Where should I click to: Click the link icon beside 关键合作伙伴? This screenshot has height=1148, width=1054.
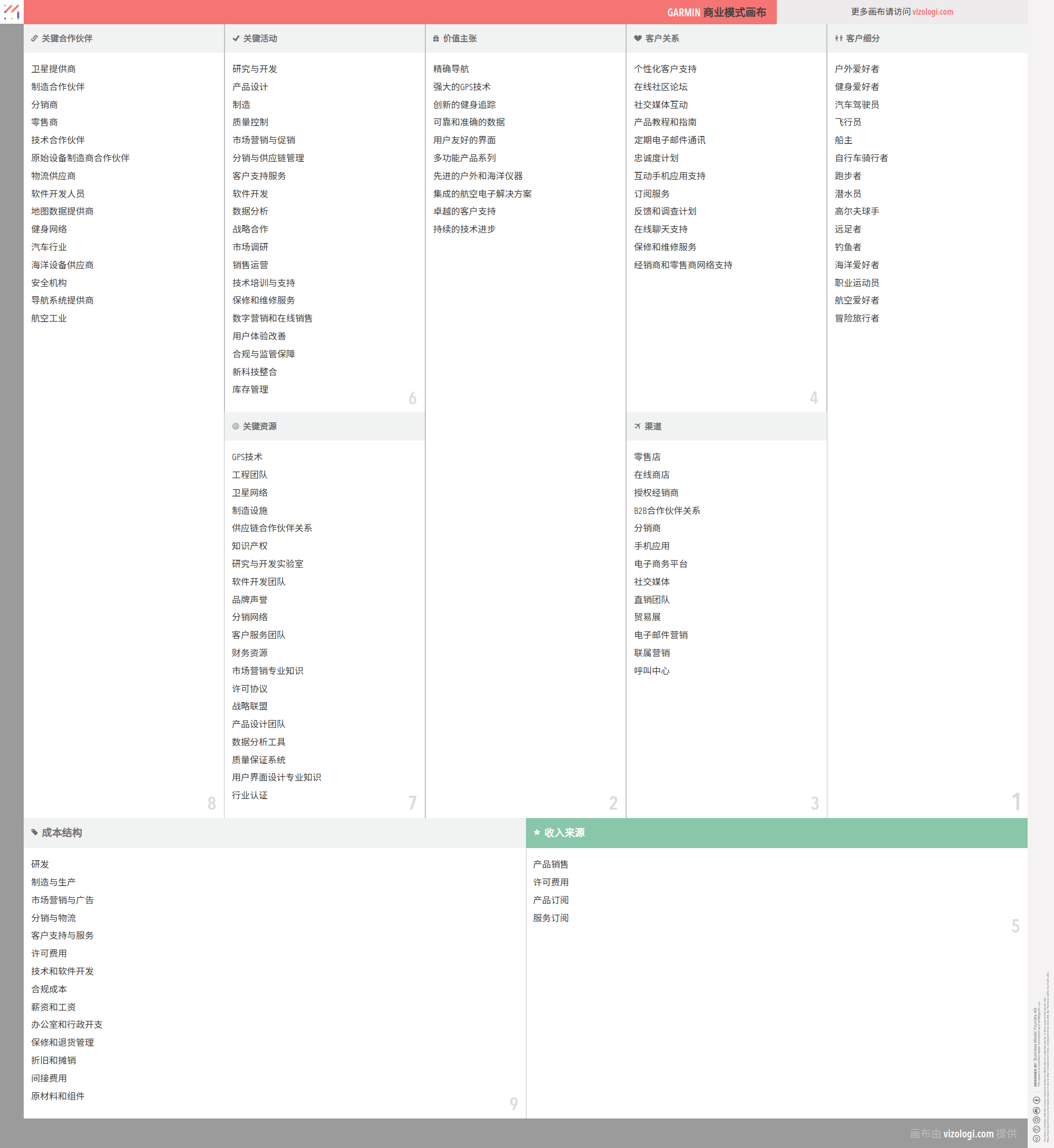[x=34, y=38]
